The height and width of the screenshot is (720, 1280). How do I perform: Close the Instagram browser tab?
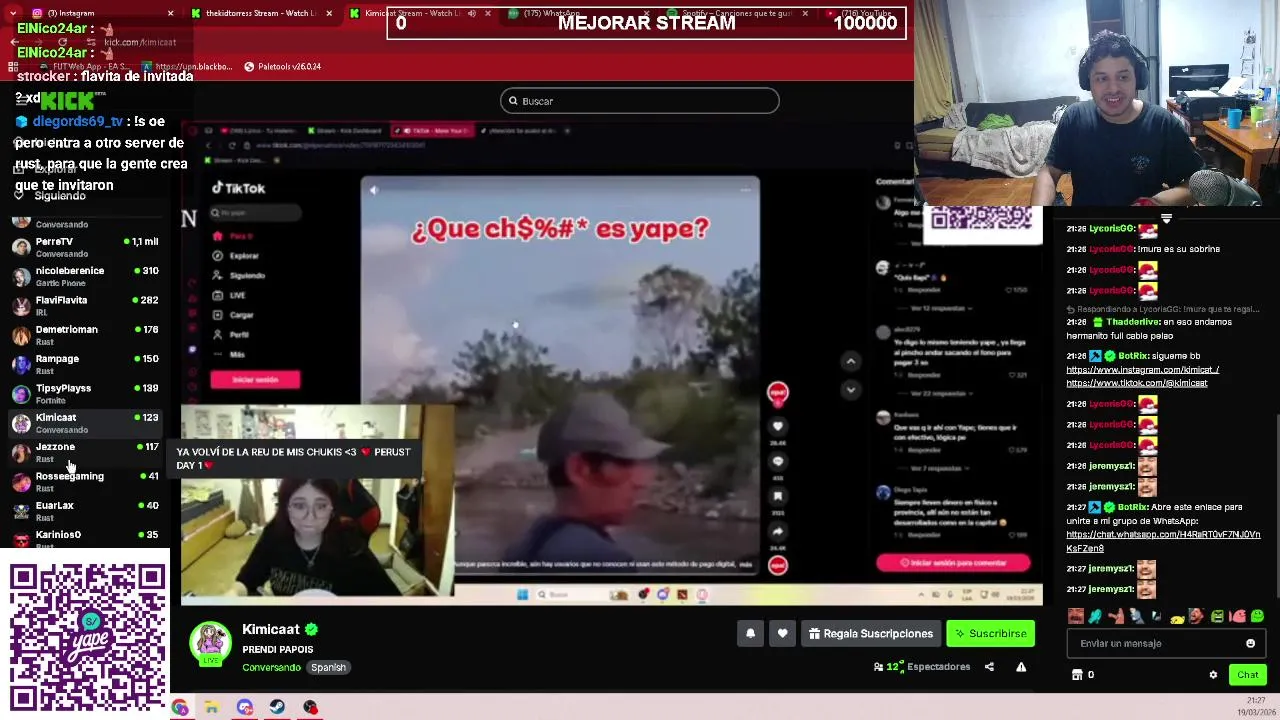point(170,13)
